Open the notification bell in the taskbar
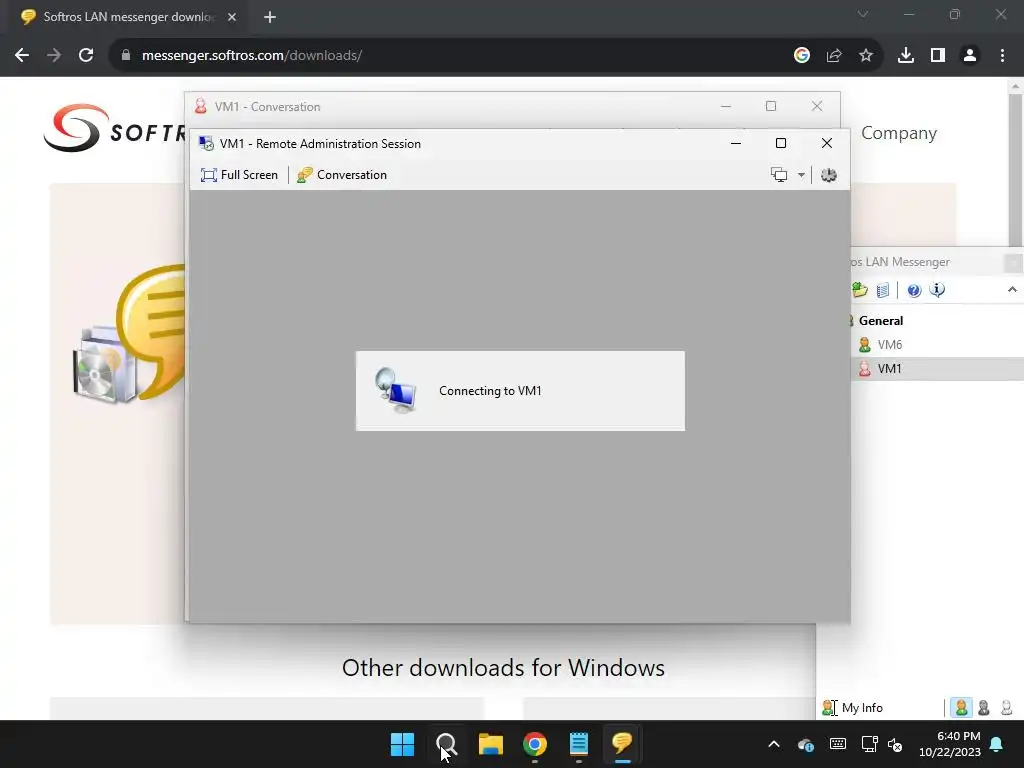This screenshot has width=1024, height=768. 997,744
